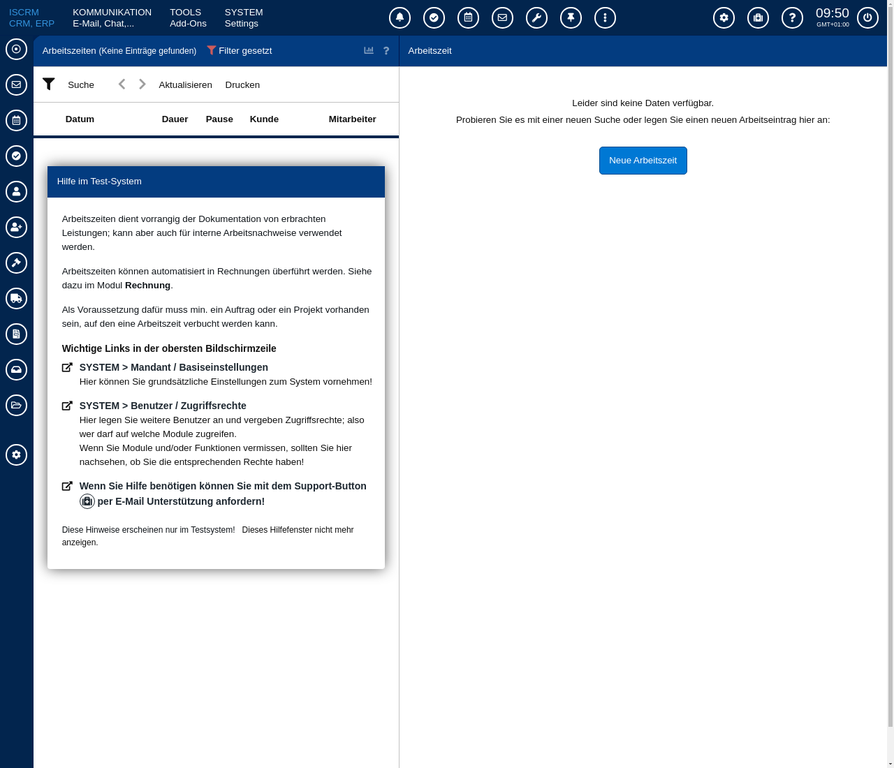Open the pushpin icon in top bar
The image size is (894, 768).
[570, 18]
